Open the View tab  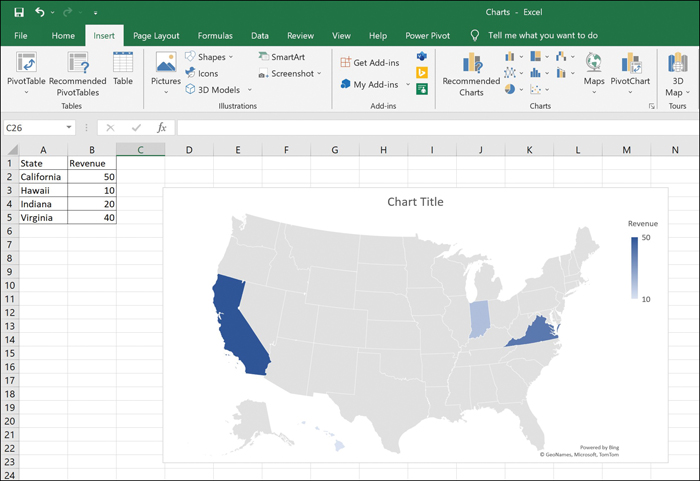[x=341, y=36]
